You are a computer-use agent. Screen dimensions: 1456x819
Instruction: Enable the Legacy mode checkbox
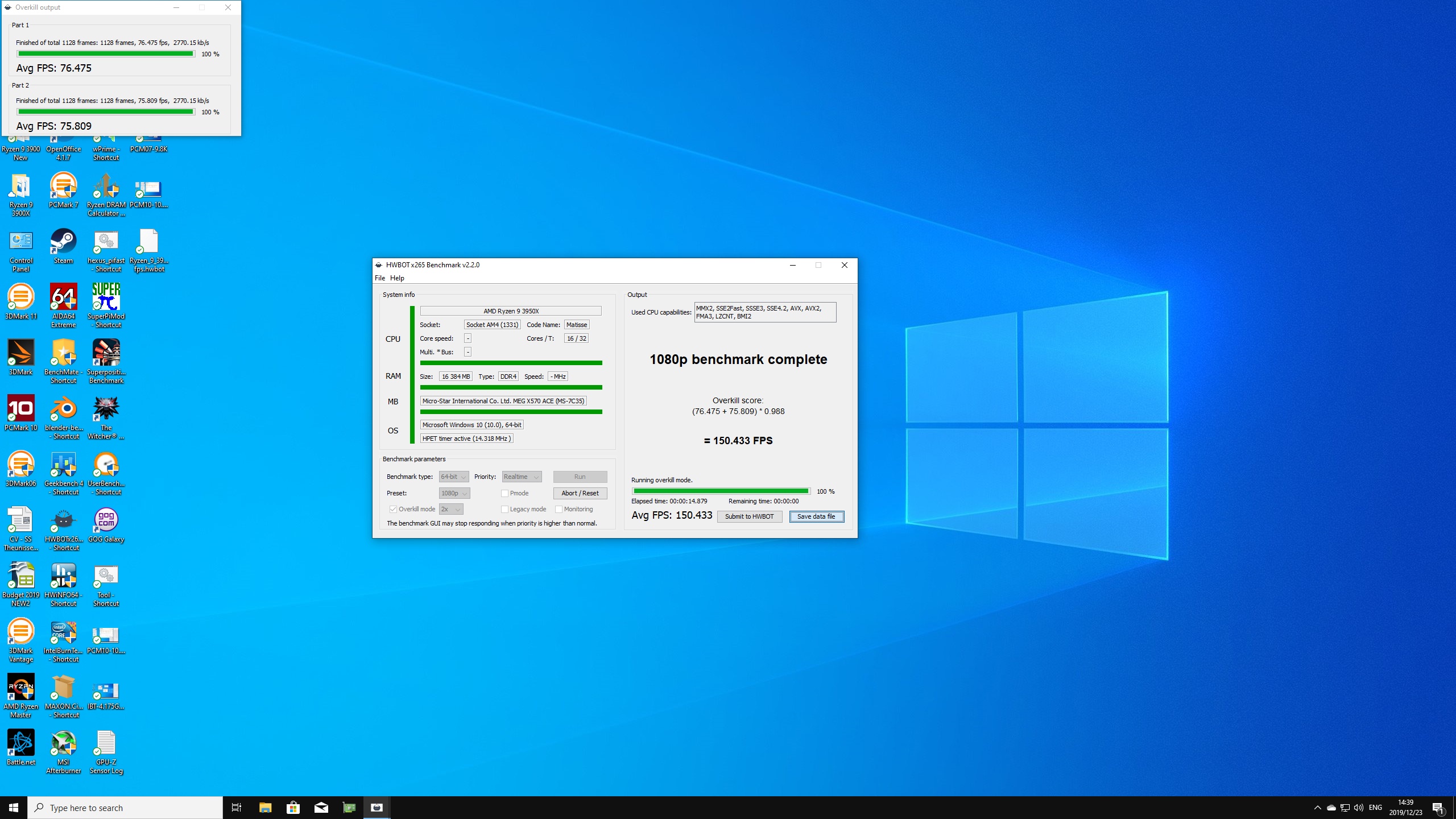pos(504,509)
